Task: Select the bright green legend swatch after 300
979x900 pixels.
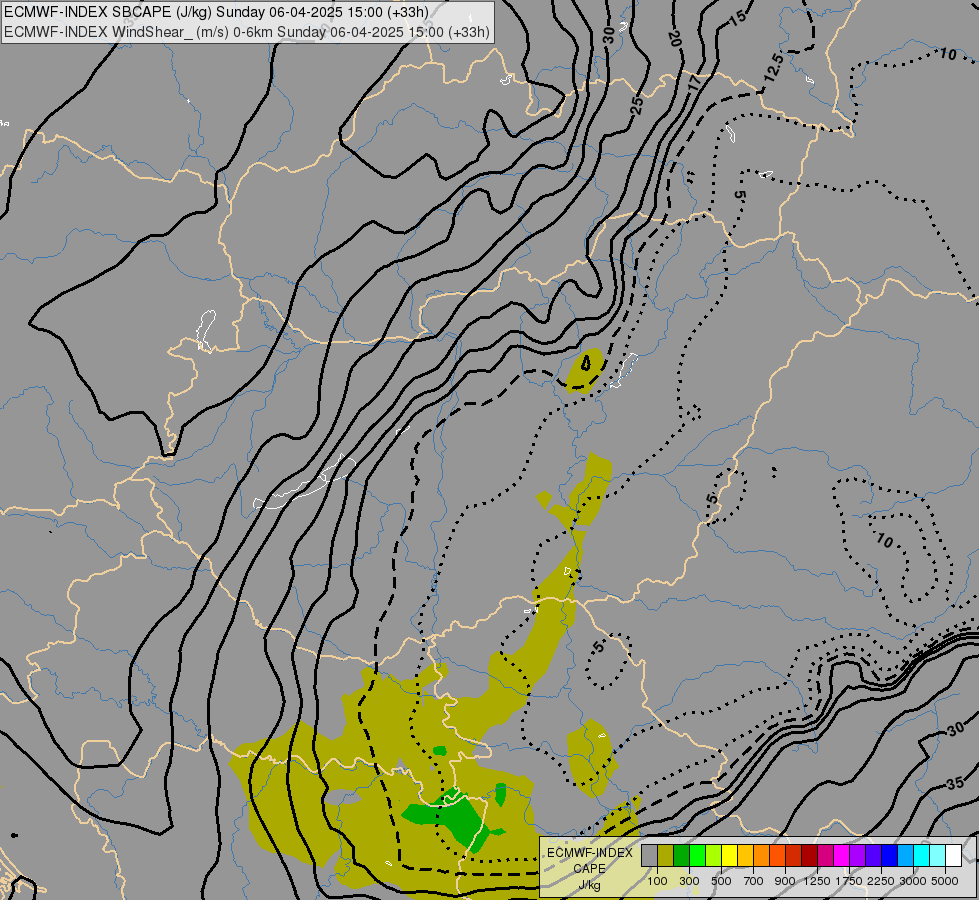Action: tap(697, 855)
